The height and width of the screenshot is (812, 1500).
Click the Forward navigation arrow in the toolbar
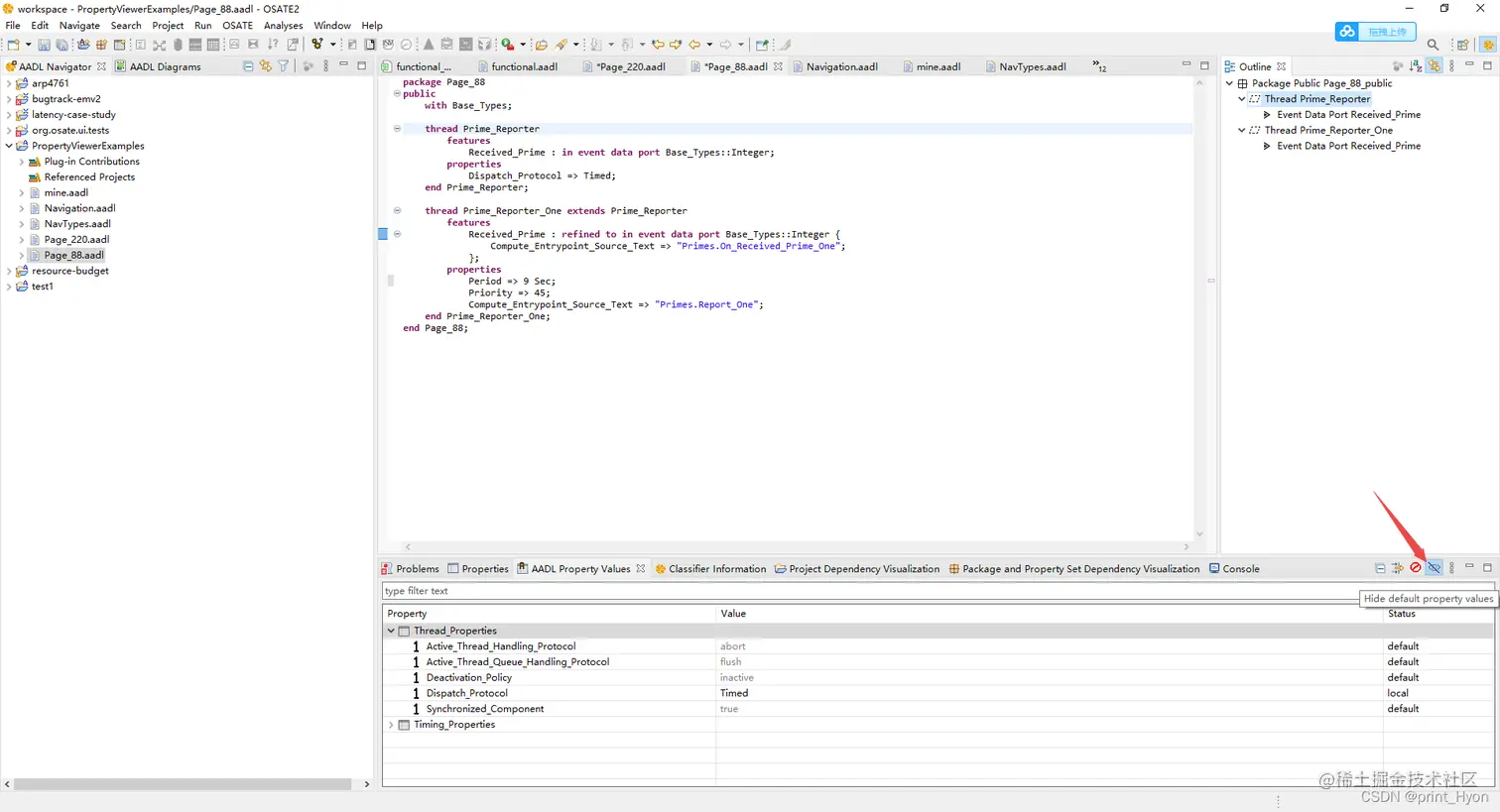(x=725, y=45)
